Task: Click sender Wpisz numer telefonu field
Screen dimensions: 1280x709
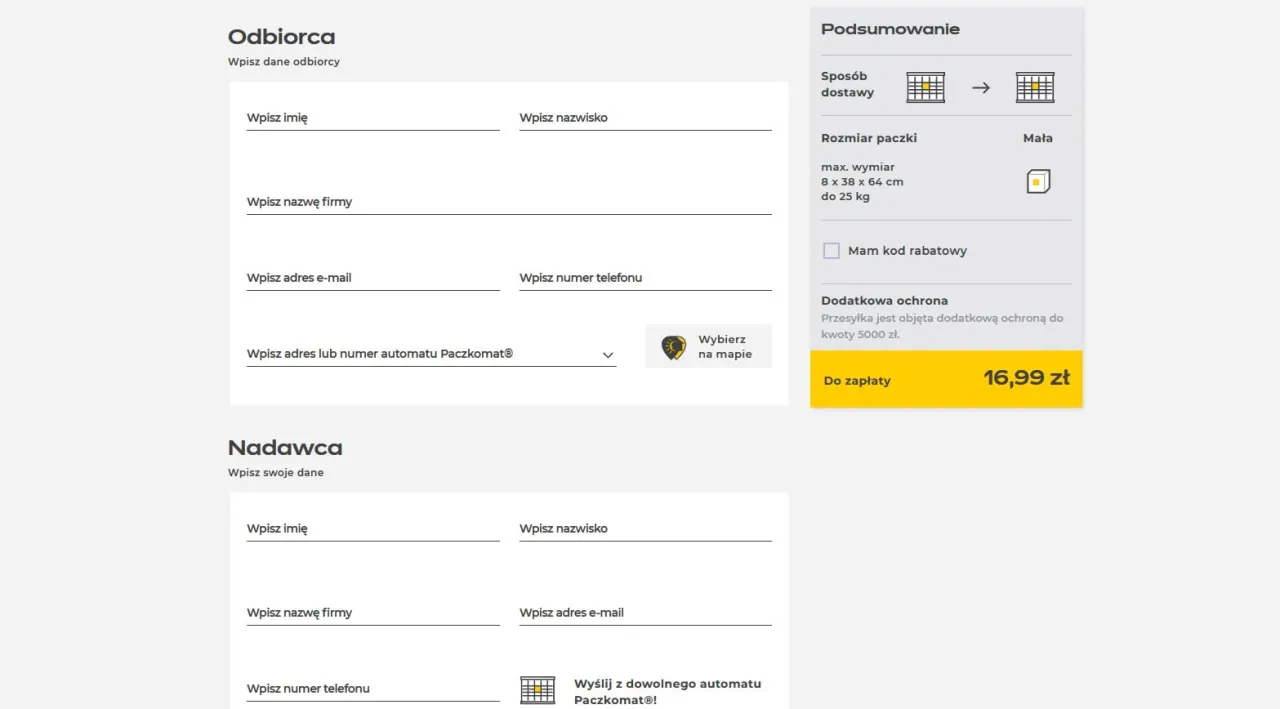Action: point(372,689)
